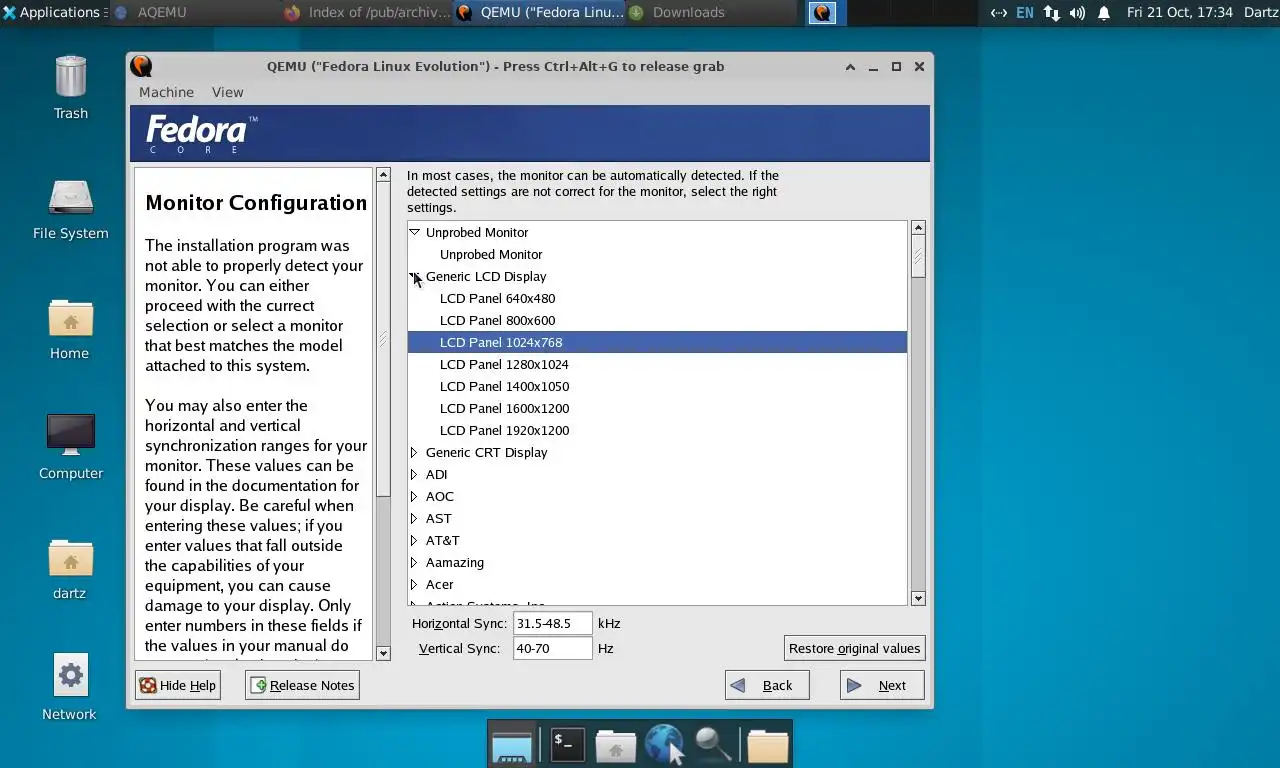Open the Applications menu
Viewport: 1280px width, 768px height.
point(52,13)
